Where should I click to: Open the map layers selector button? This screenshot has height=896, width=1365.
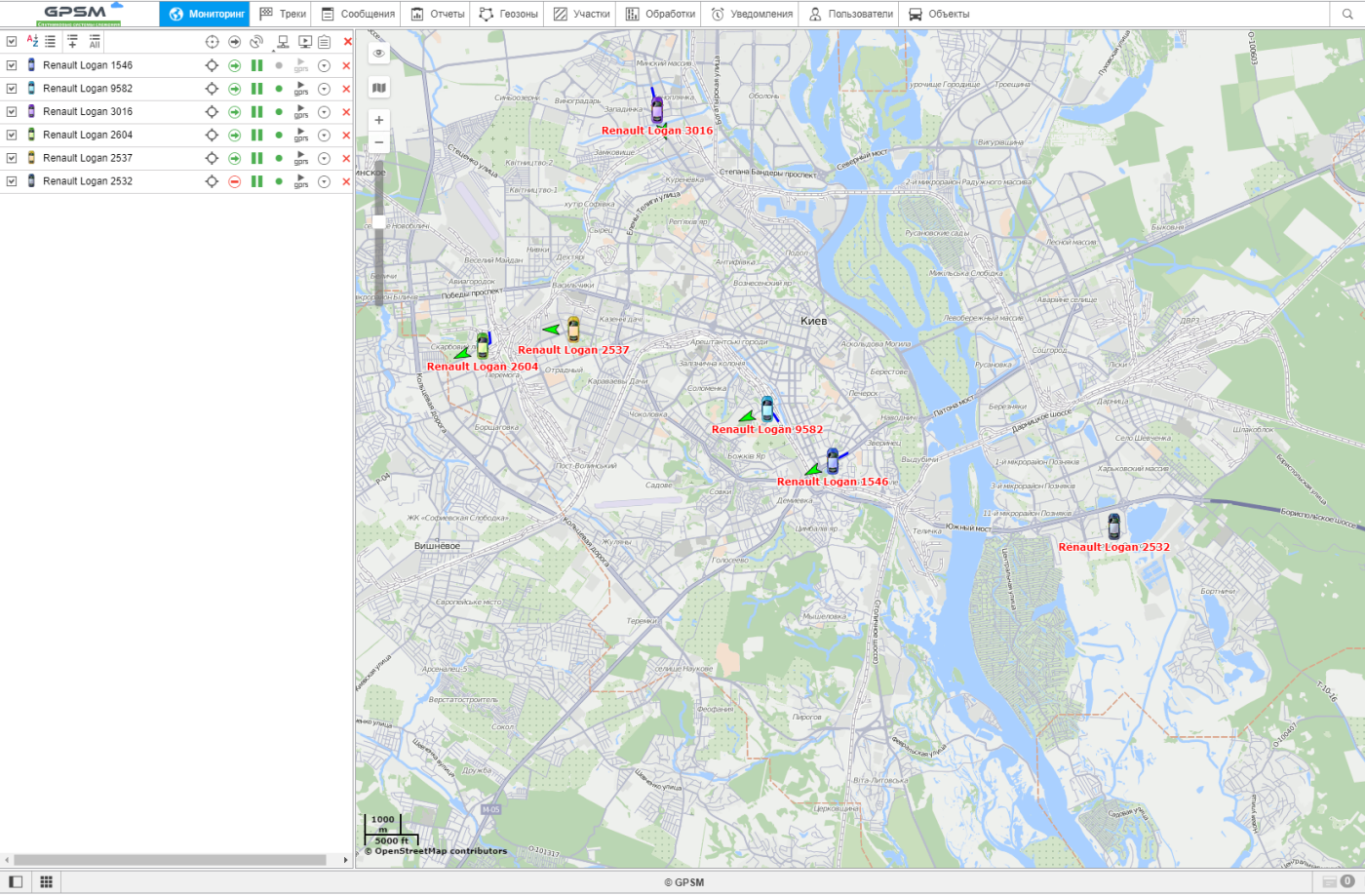379,88
